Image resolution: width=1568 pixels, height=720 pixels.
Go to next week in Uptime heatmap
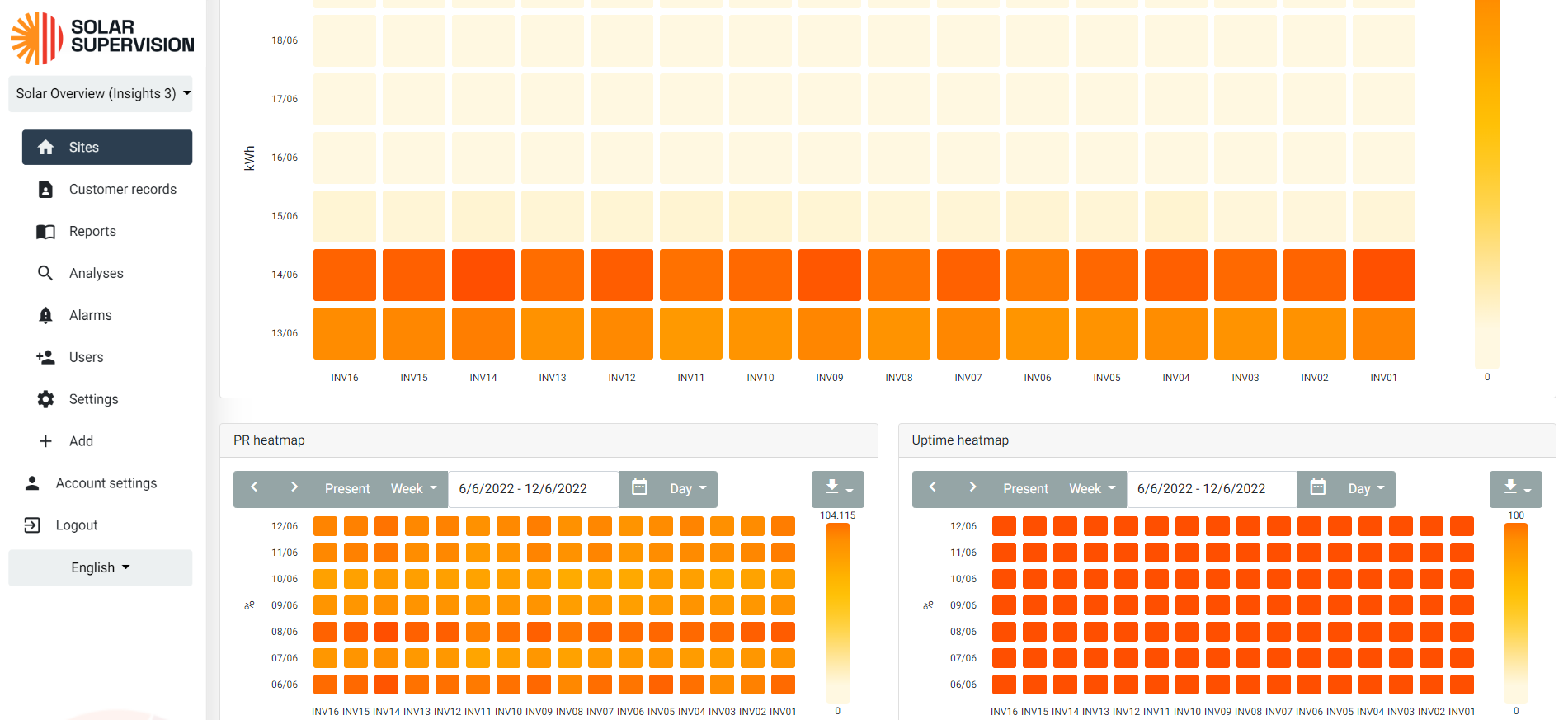972,487
